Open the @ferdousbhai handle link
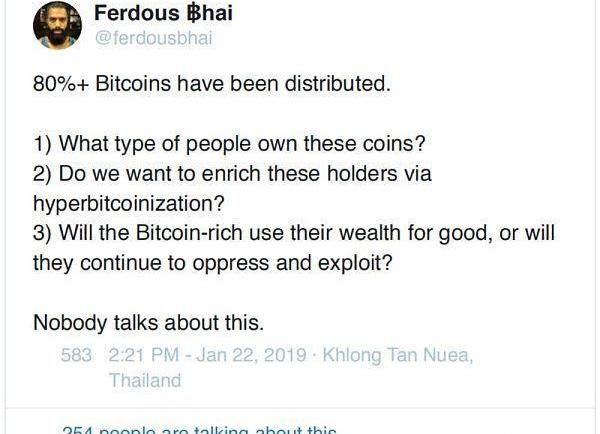Image resolution: width=600 pixels, height=434 pixels. pos(153,38)
